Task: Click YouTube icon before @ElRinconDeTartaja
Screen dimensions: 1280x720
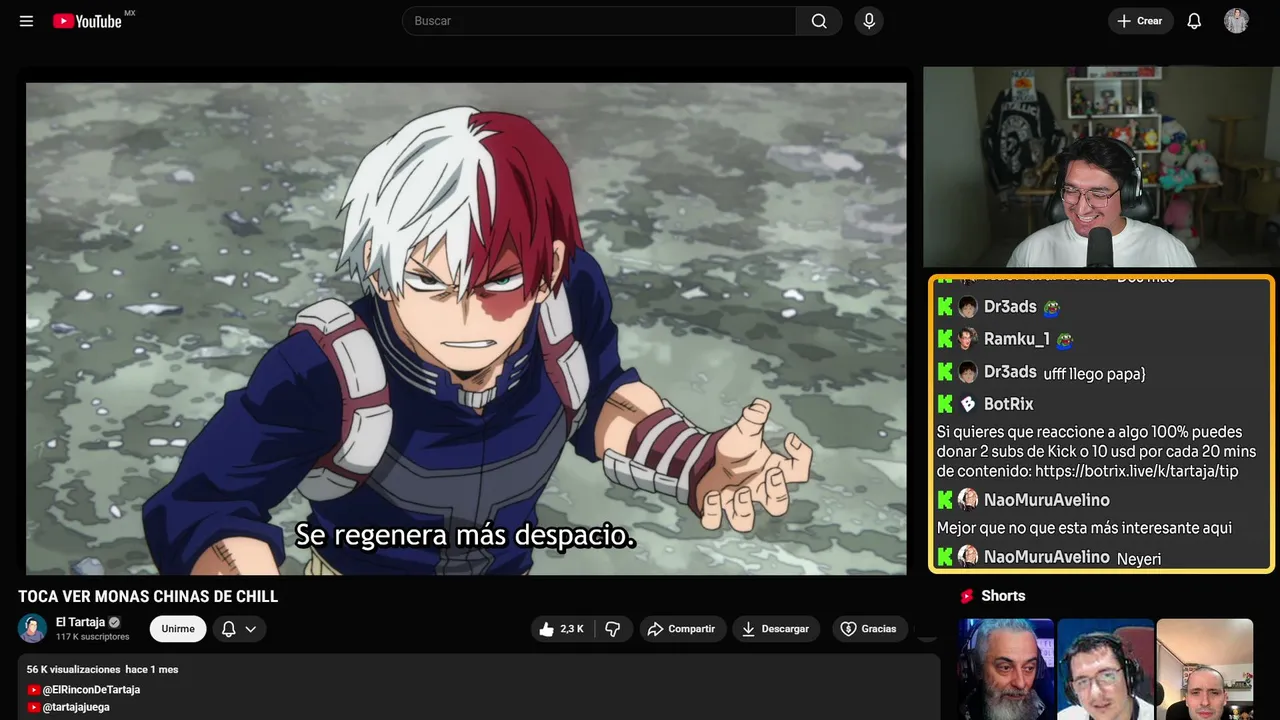Action: pos(34,690)
